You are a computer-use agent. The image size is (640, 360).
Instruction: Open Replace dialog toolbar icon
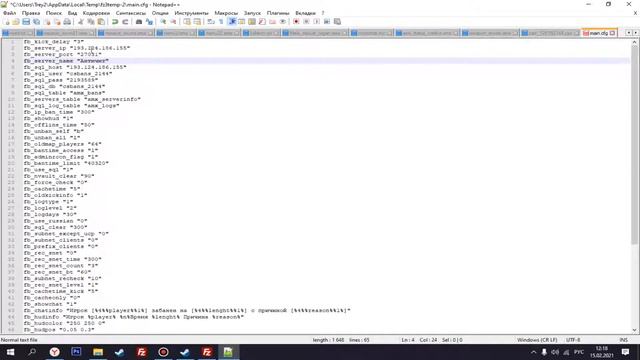click(149, 22)
